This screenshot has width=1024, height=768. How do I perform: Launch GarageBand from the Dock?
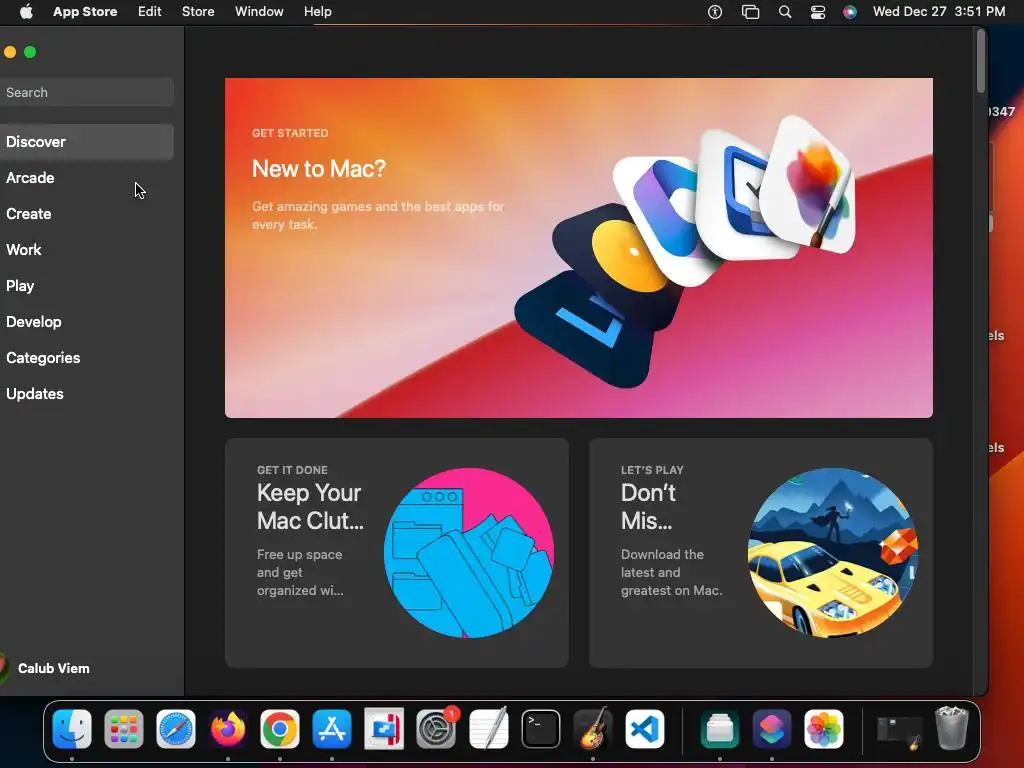pos(592,729)
